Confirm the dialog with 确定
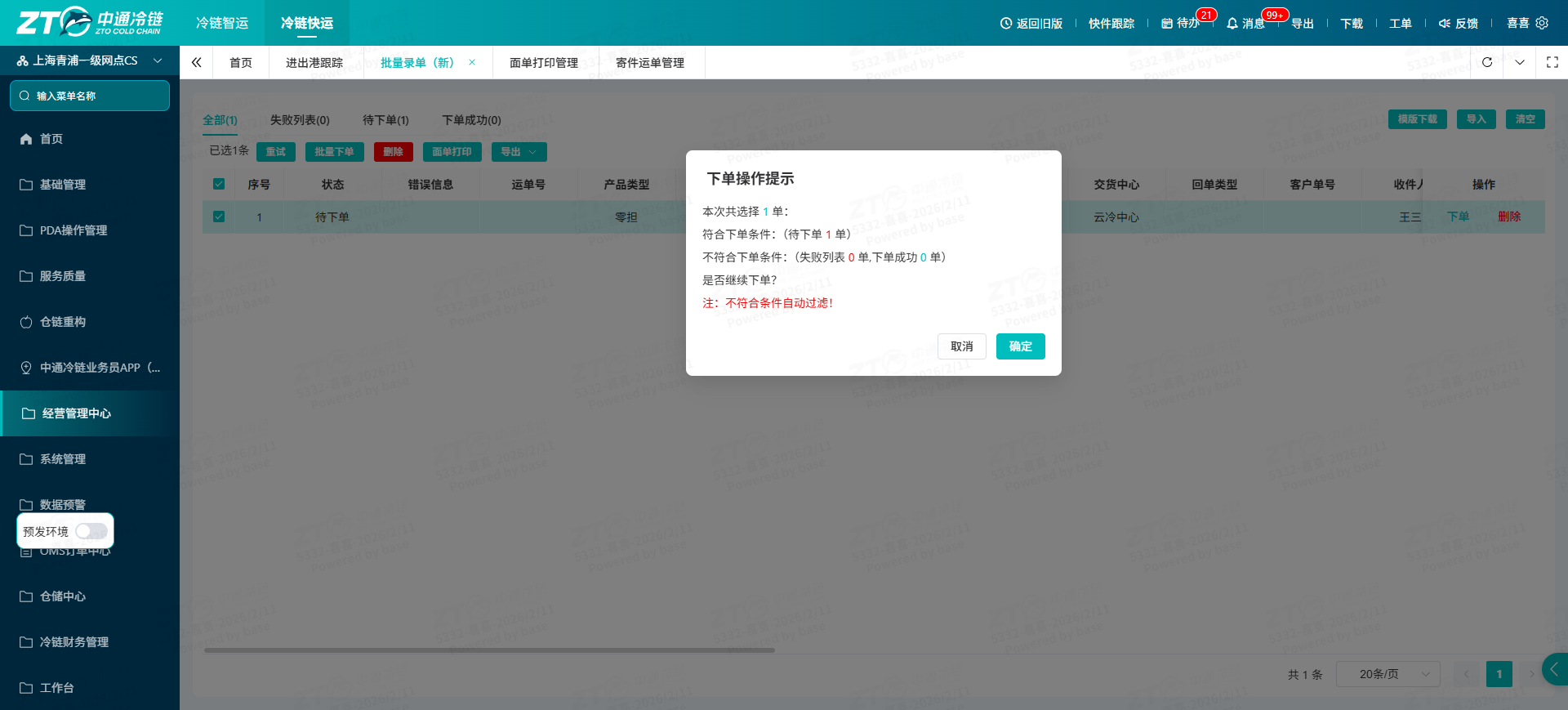This screenshot has width=1568, height=710. coord(1021,346)
